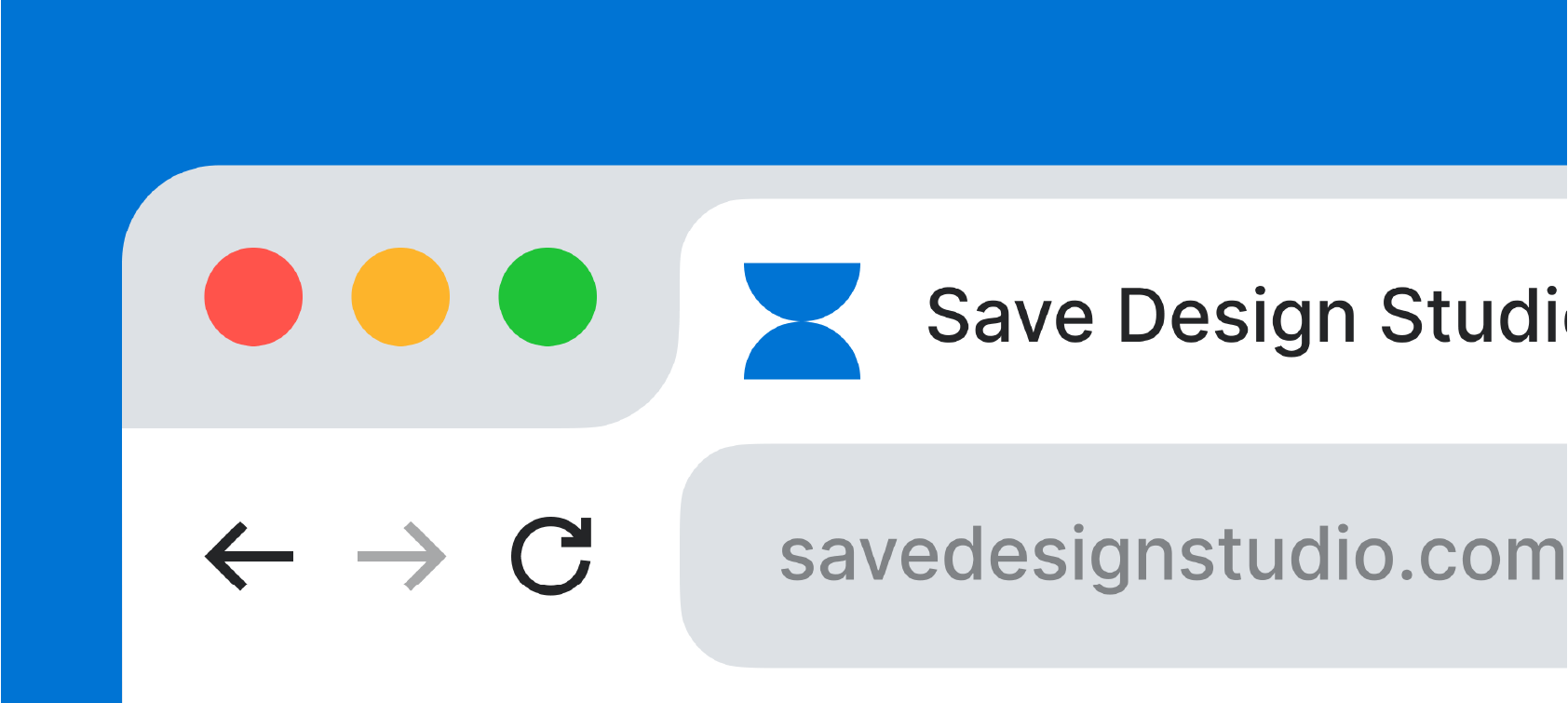Click the grayed-out forward arrow
Image resolution: width=1568 pixels, height=703 pixels.
pyautogui.click(x=402, y=556)
